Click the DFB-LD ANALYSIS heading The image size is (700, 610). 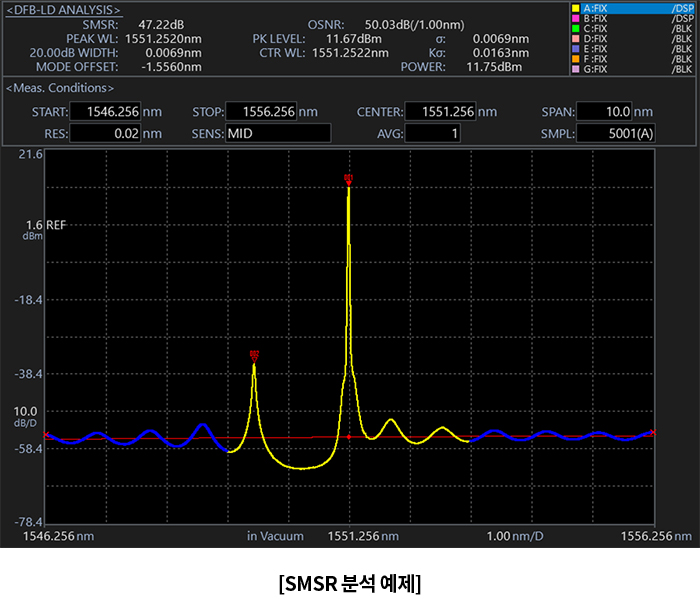63,10
